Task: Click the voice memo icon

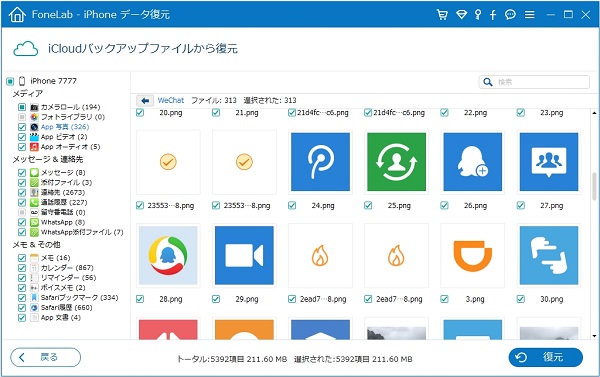Action: pos(34,288)
